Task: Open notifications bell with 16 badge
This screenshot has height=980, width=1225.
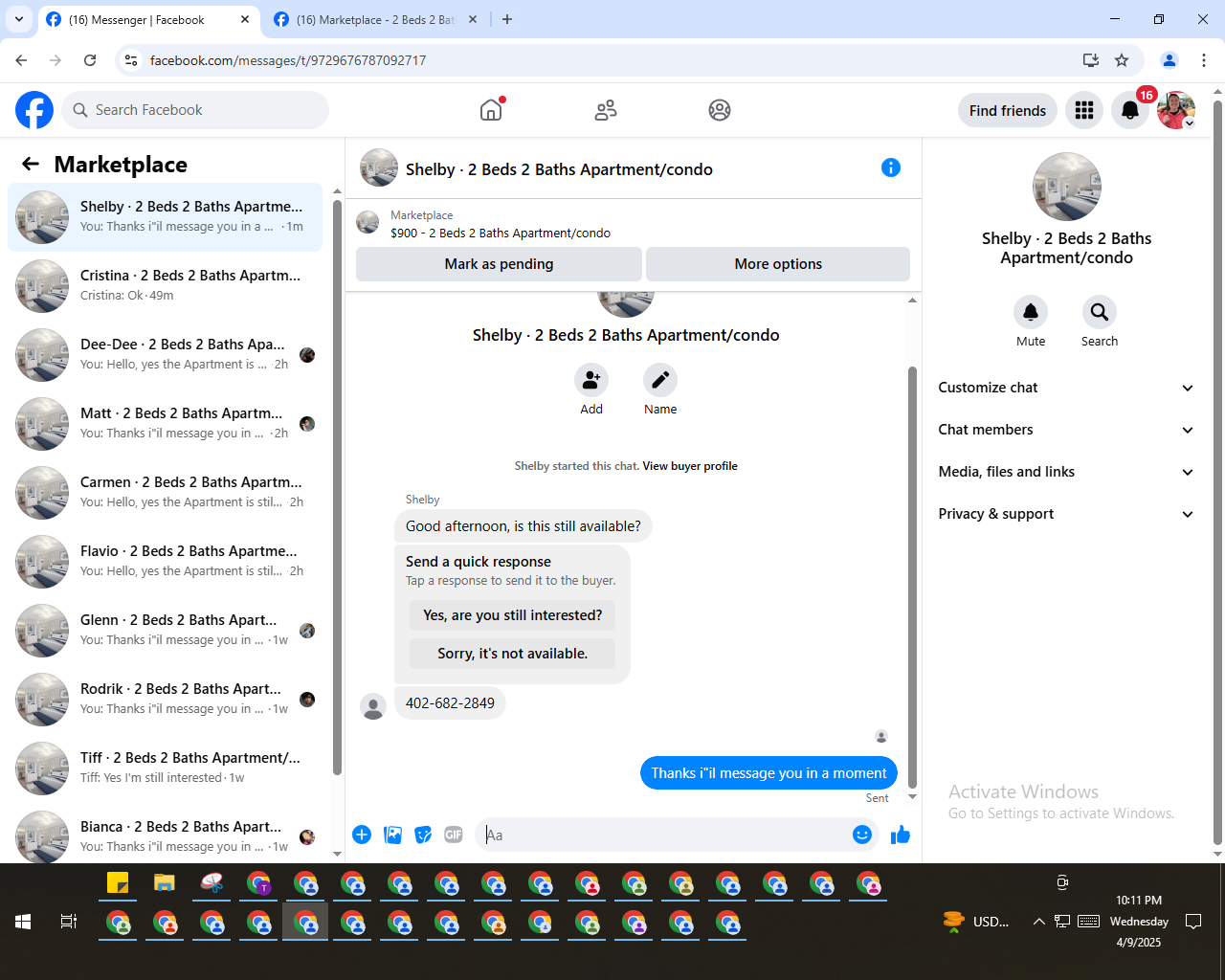Action: click(x=1130, y=110)
